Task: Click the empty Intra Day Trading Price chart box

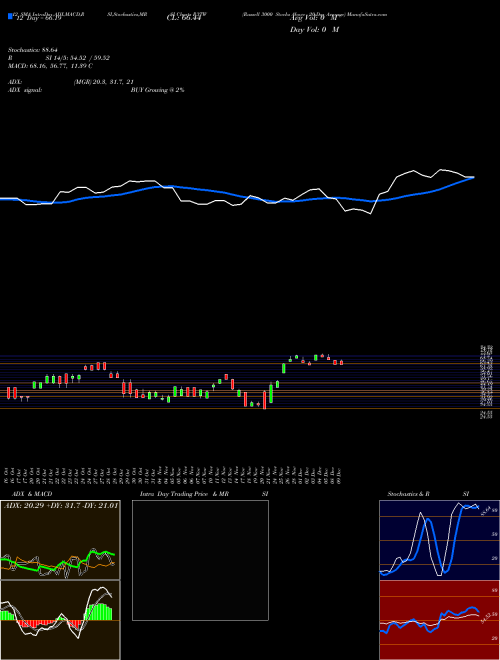Action: click(200, 560)
